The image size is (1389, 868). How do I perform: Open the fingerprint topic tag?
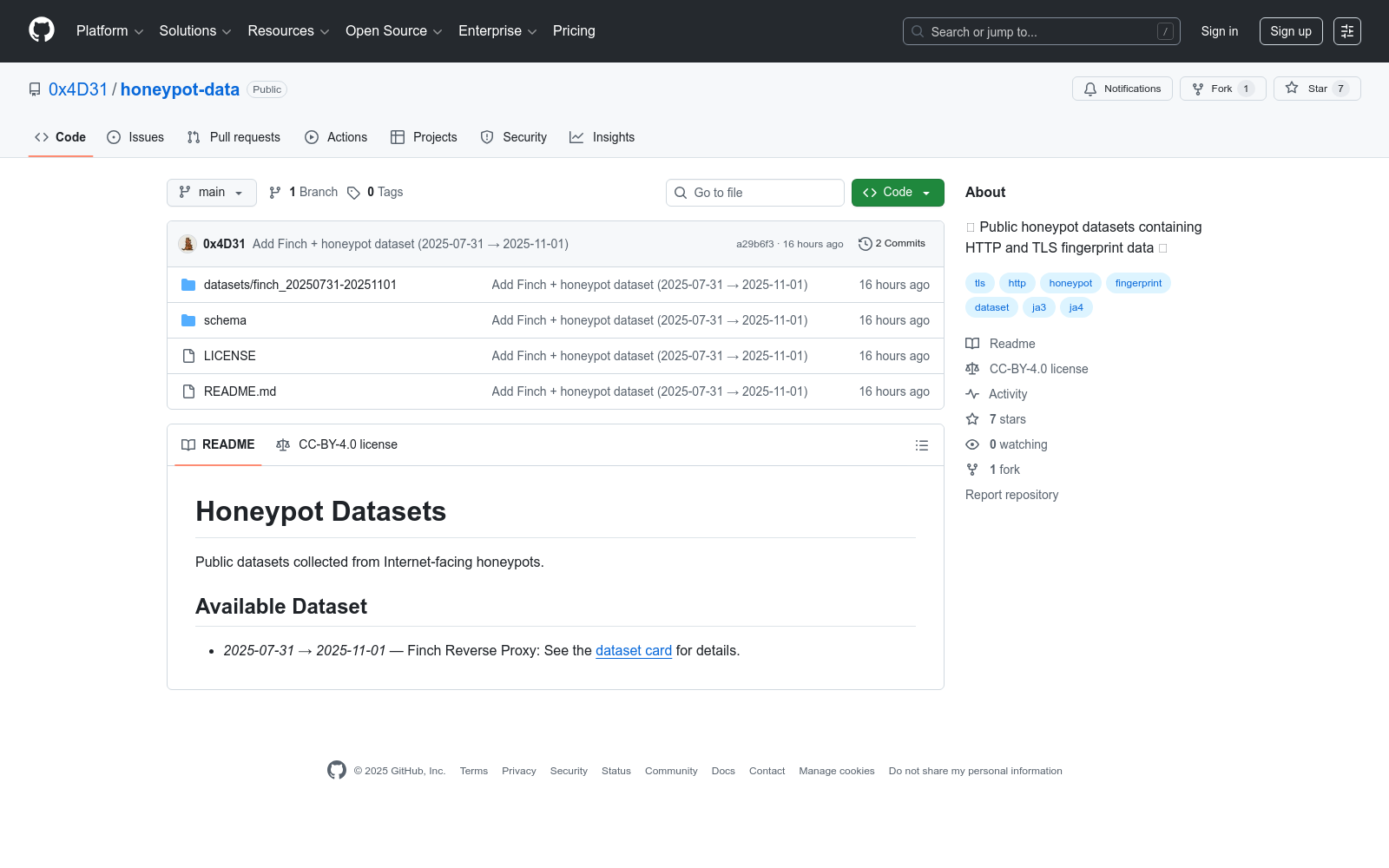tap(1138, 283)
